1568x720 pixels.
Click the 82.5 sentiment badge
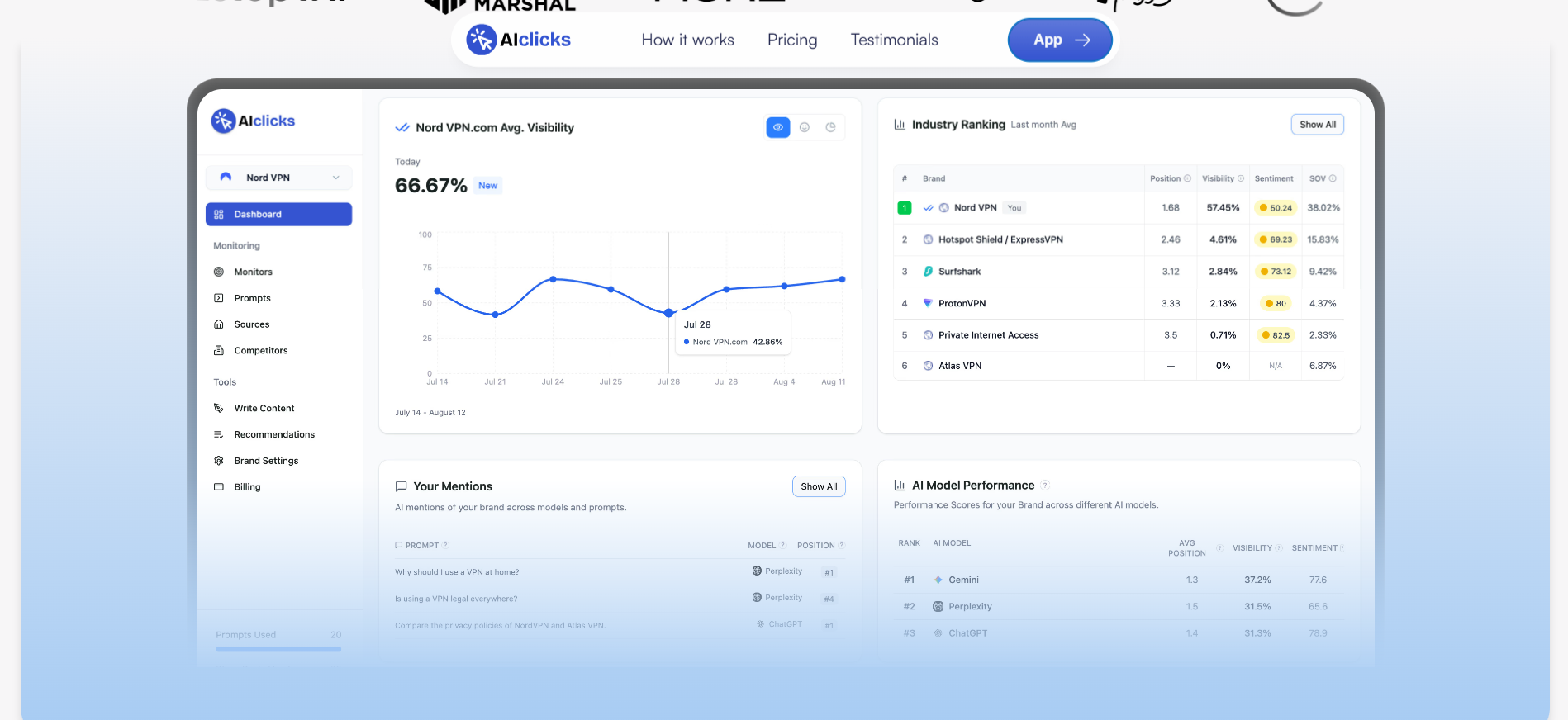1276,335
